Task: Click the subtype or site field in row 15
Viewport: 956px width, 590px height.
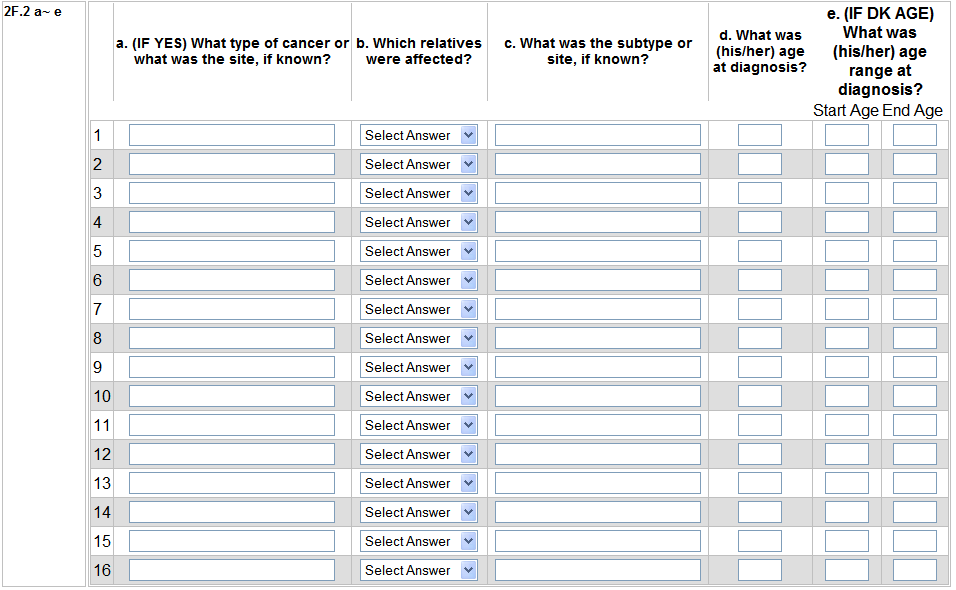Action: (x=598, y=541)
